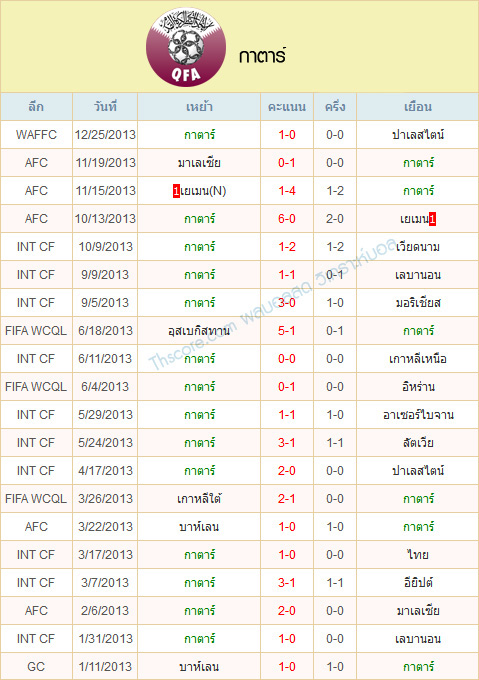Open the 2-0 score on 4/17/2013
Viewport: 479px width, 680px height.
click(287, 471)
